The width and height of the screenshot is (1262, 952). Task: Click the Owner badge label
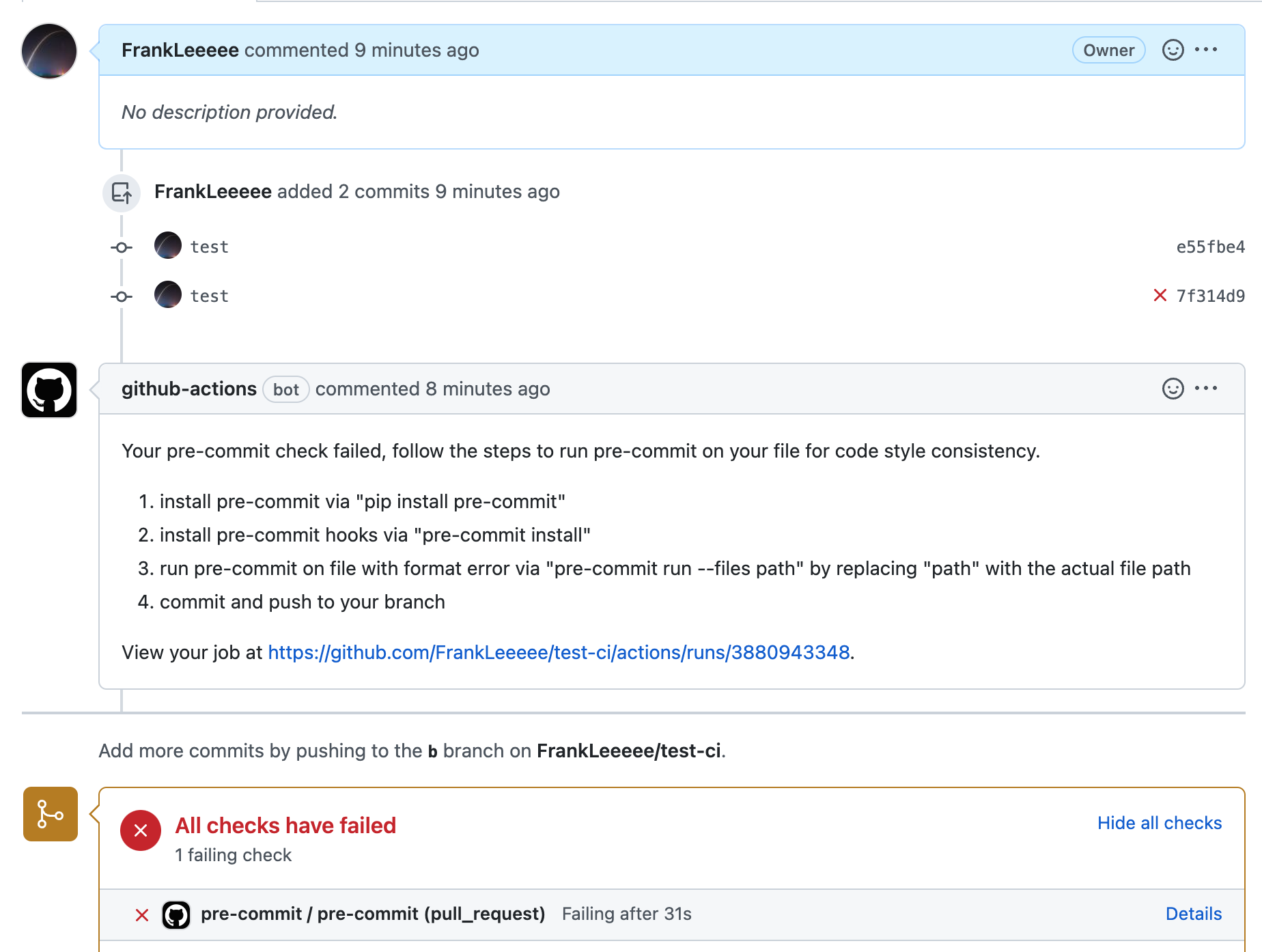(x=1108, y=50)
